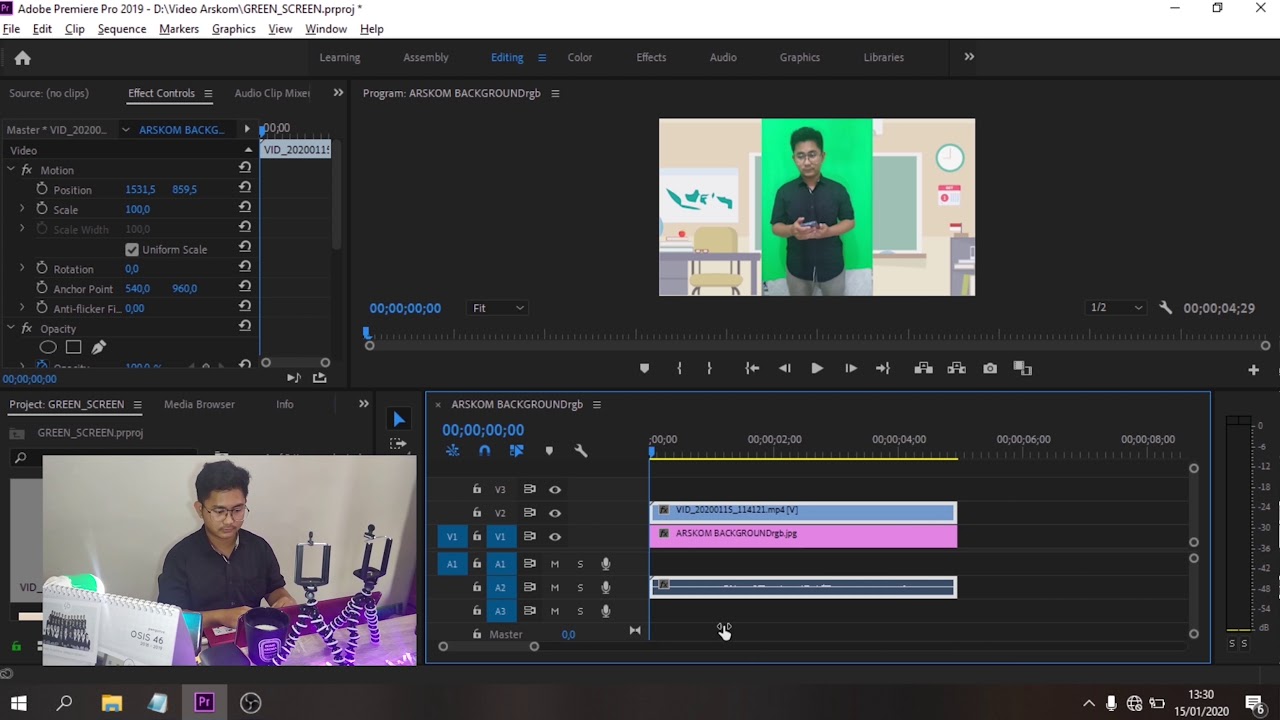The height and width of the screenshot is (720, 1280).
Task: Expand the Scale parameter
Action: click(22, 209)
